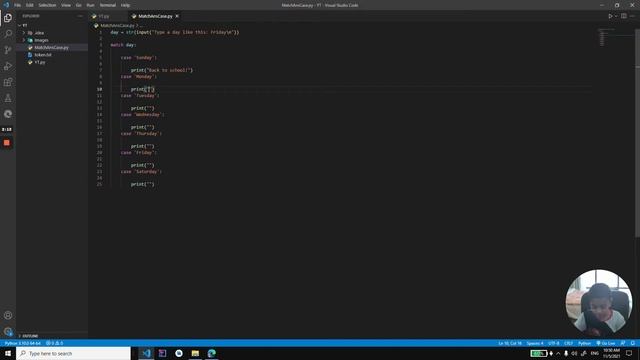Open the Edit menu
Viewport: 640px width, 360px height.
[x=30, y=5]
